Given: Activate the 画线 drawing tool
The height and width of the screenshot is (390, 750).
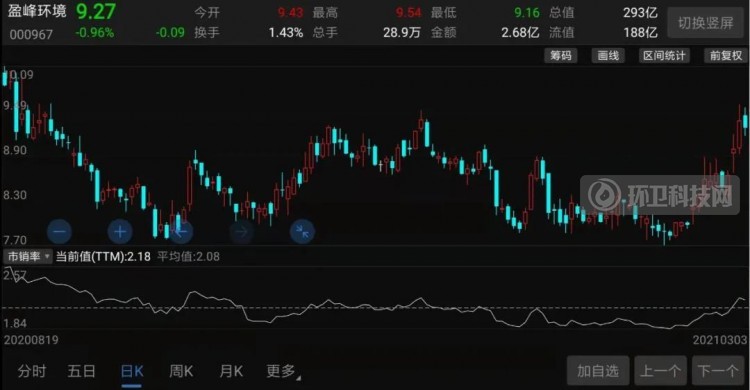Looking at the screenshot, I should [x=608, y=56].
